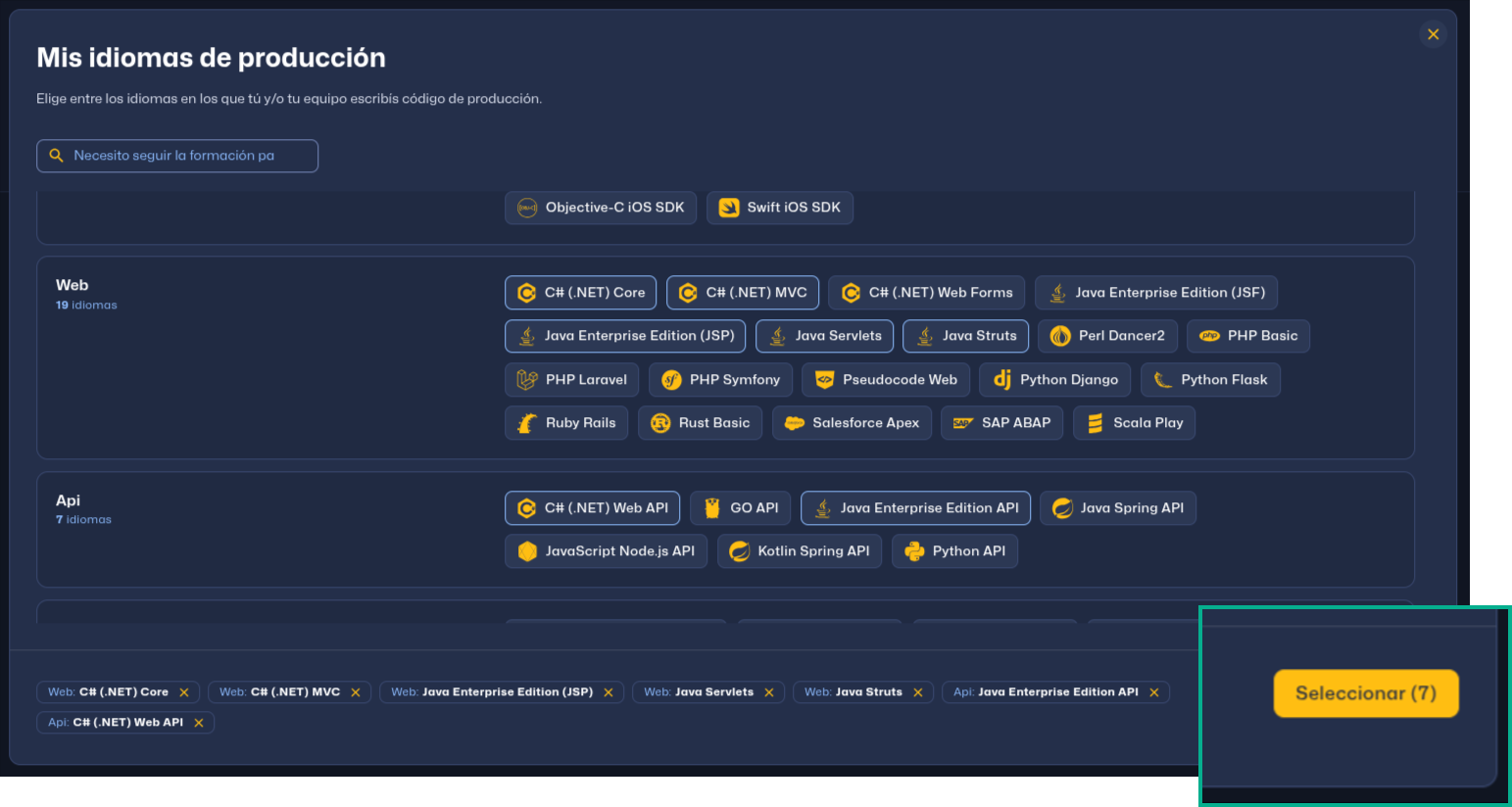Image resolution: width=1512 pixels, height=807 pixels.
Task: Click the Api category heading
Action: click(x=68, y=500)
